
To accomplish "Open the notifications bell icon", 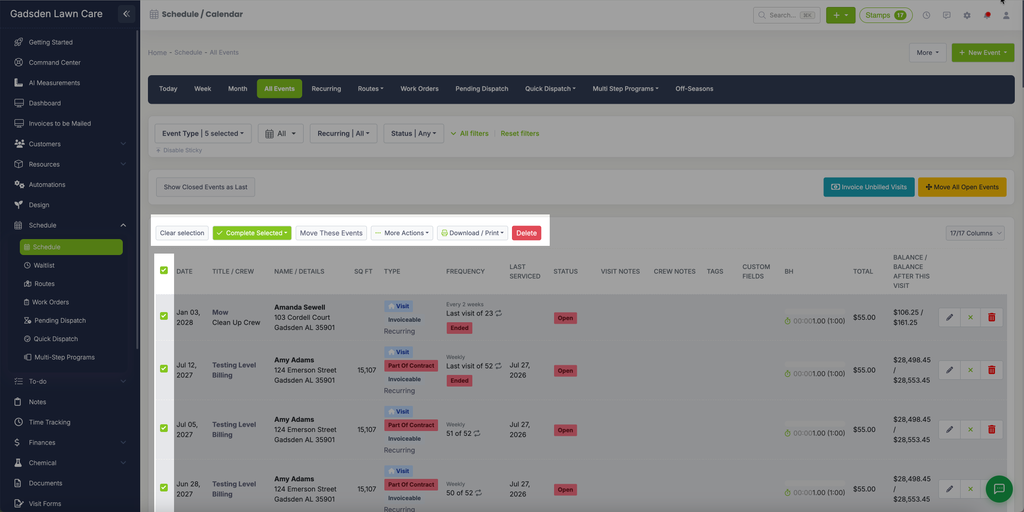I will click(987, 15).
